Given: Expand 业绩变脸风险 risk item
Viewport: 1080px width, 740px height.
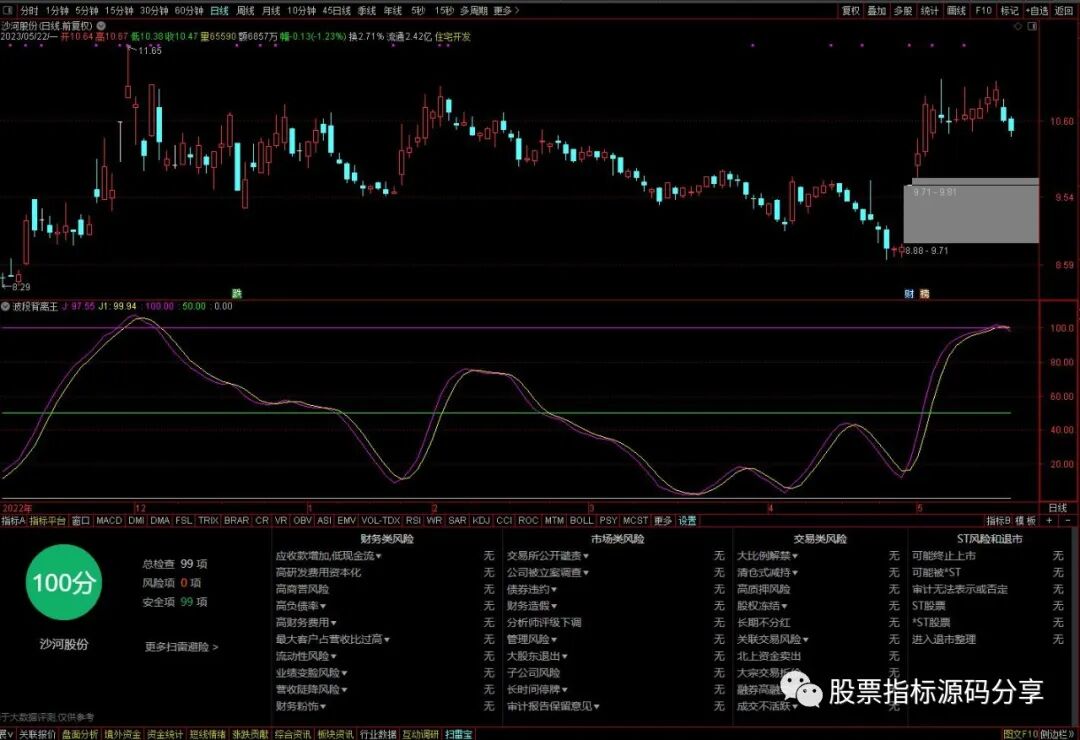Looking at the screenshot, I should tap(311, 672).
